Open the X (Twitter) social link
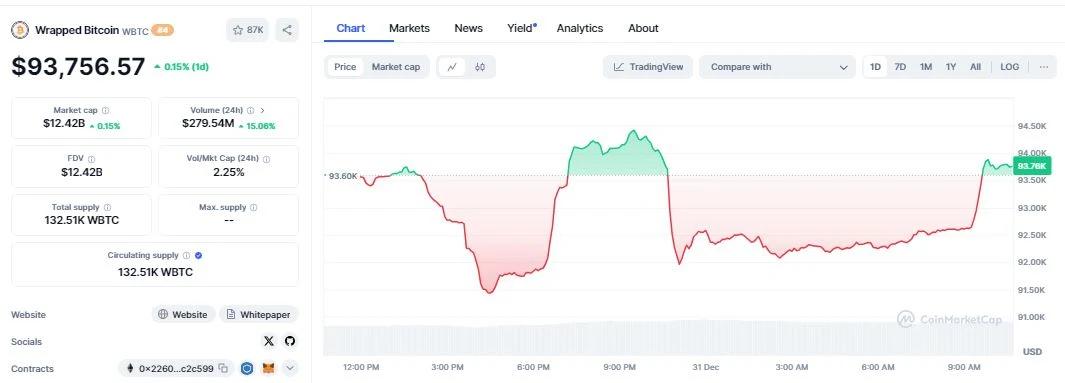Screen dimensions: 1065x383 click(268, 342)
